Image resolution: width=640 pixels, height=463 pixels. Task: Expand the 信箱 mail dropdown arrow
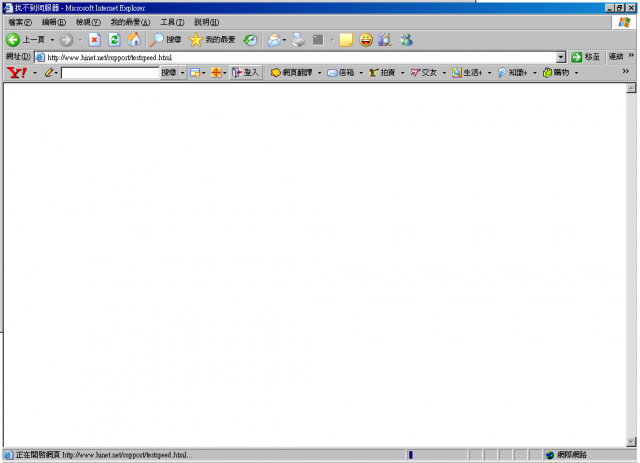click(361, 73)
